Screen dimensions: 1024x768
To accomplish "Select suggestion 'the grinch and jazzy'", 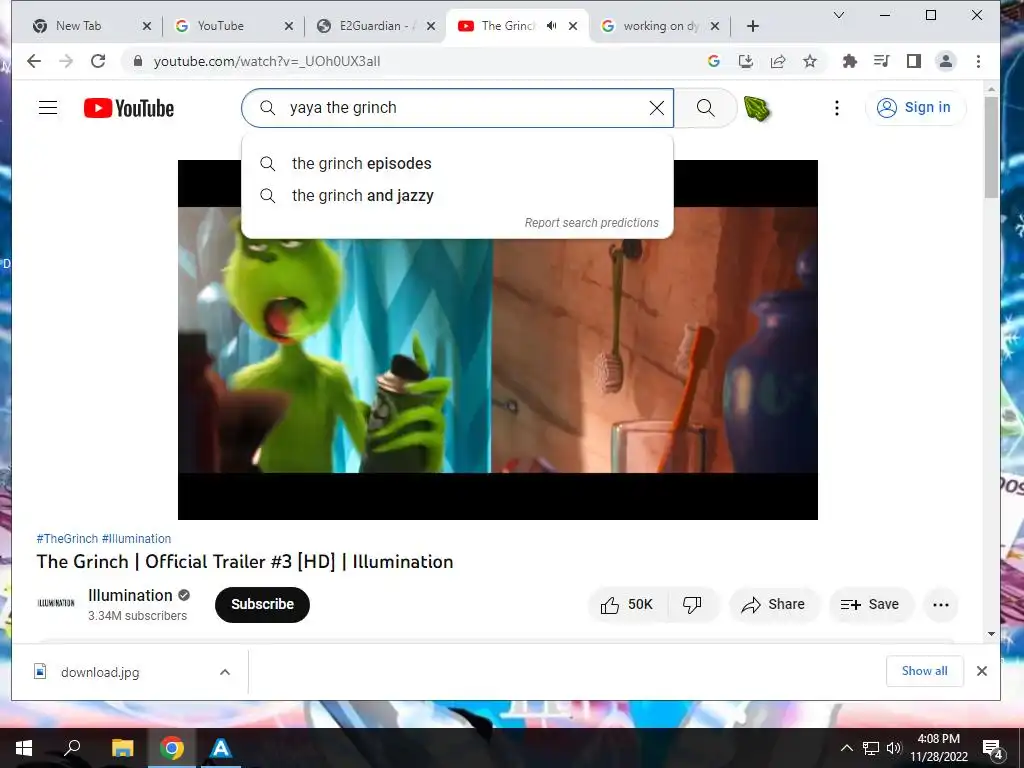I will pos(457,195).
